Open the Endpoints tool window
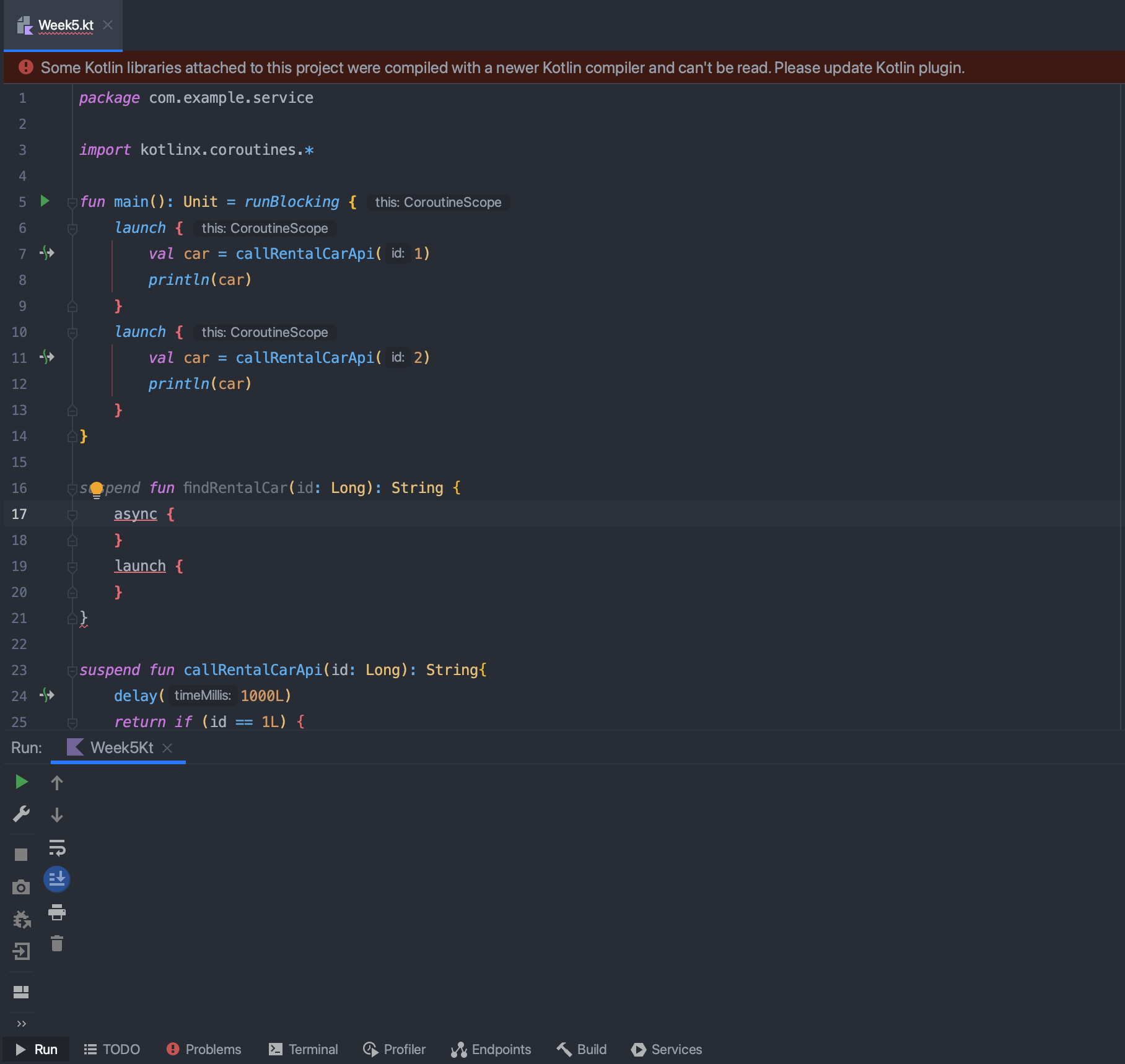The image size is (1125, 1064). [491, 1049]
